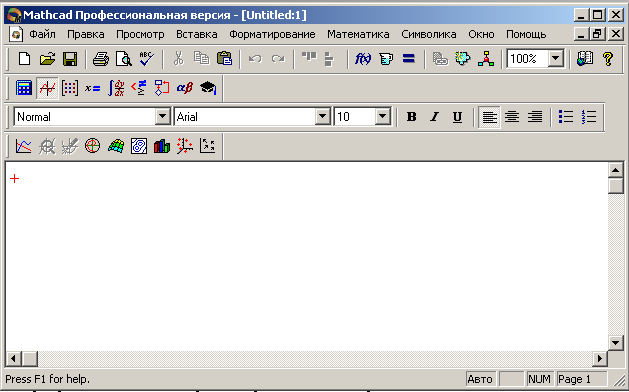Align text right

coord(535,117)
